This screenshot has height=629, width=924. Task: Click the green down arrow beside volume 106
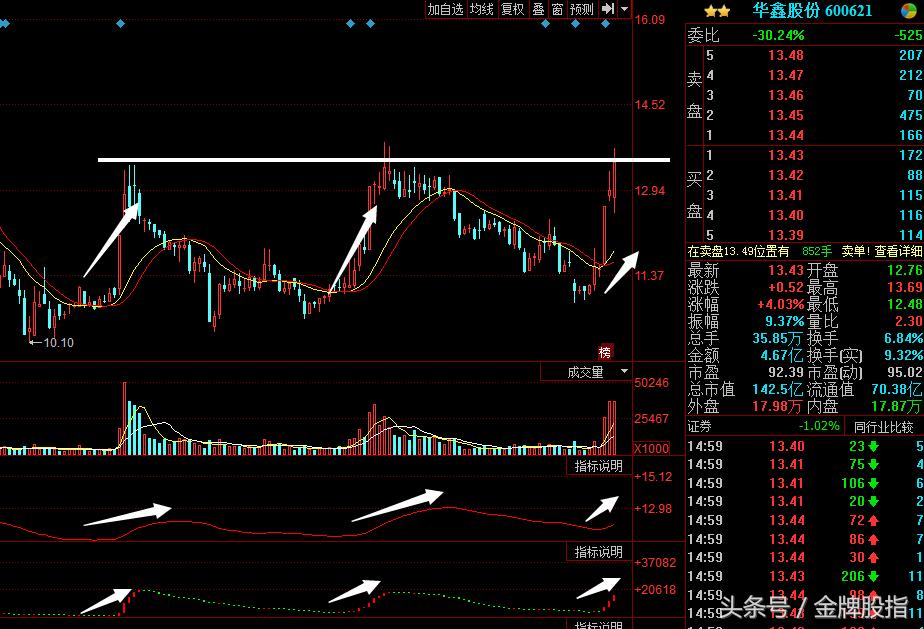[873, 483]
